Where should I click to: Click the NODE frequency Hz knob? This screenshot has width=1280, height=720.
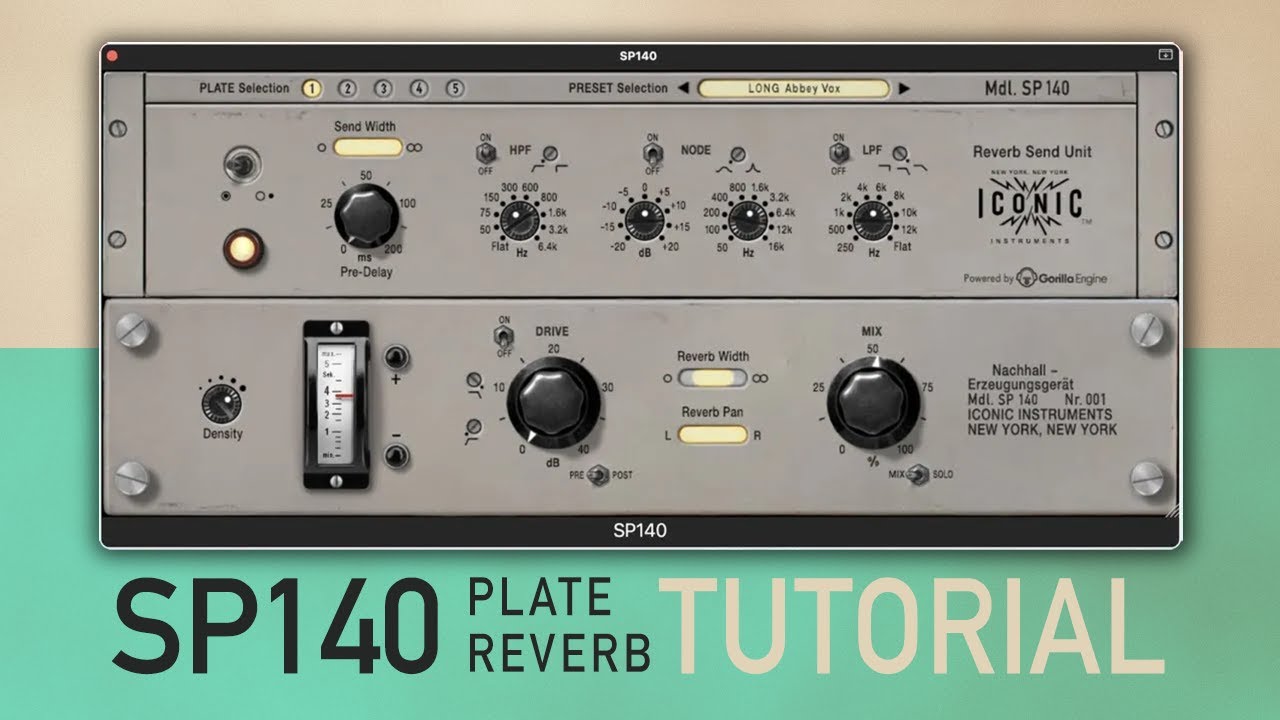748,220
